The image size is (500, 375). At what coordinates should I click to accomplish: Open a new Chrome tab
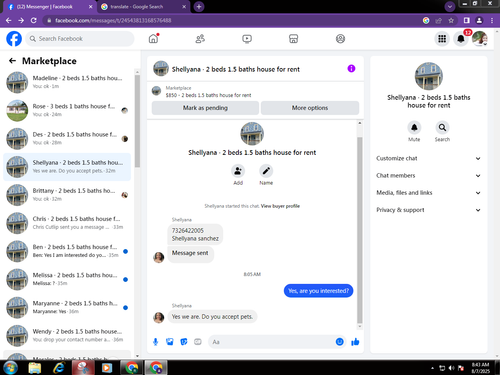[x=199, y=7]
